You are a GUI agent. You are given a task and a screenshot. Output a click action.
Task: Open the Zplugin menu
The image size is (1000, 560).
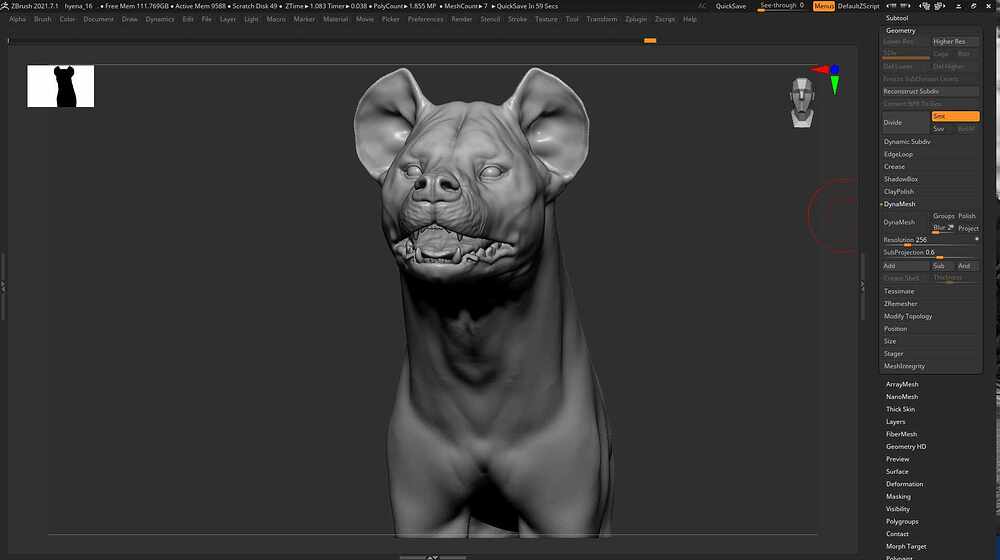click(636, 19)
